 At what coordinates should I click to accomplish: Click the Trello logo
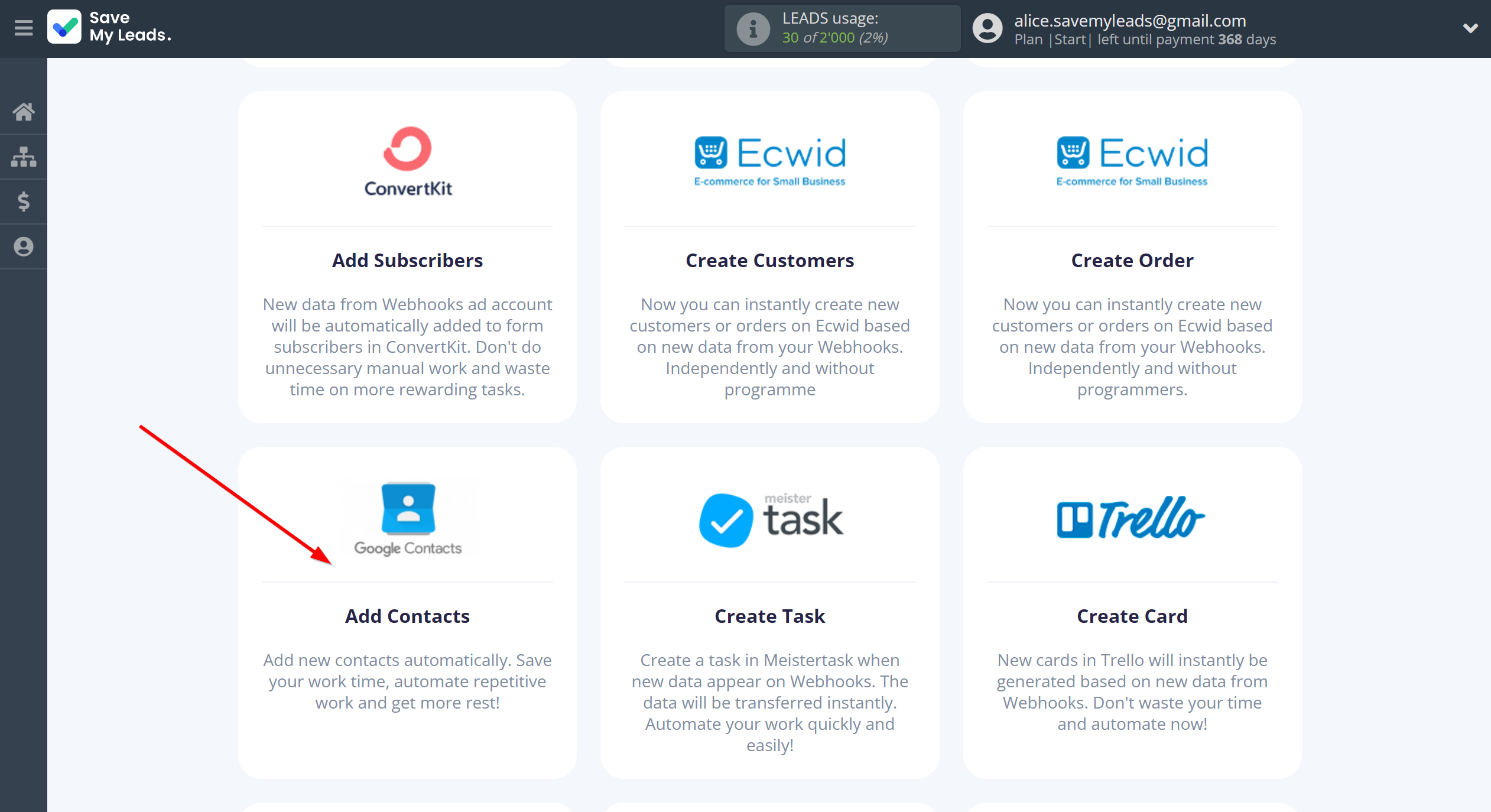coord(1131,518)
